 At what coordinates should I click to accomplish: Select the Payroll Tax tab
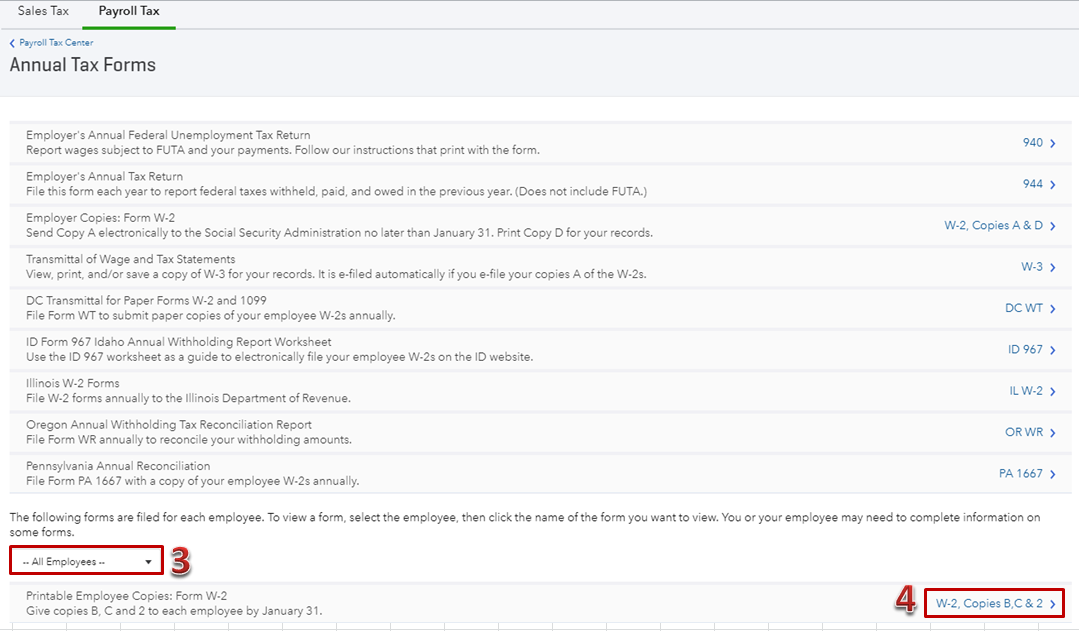tap(129, 11)
